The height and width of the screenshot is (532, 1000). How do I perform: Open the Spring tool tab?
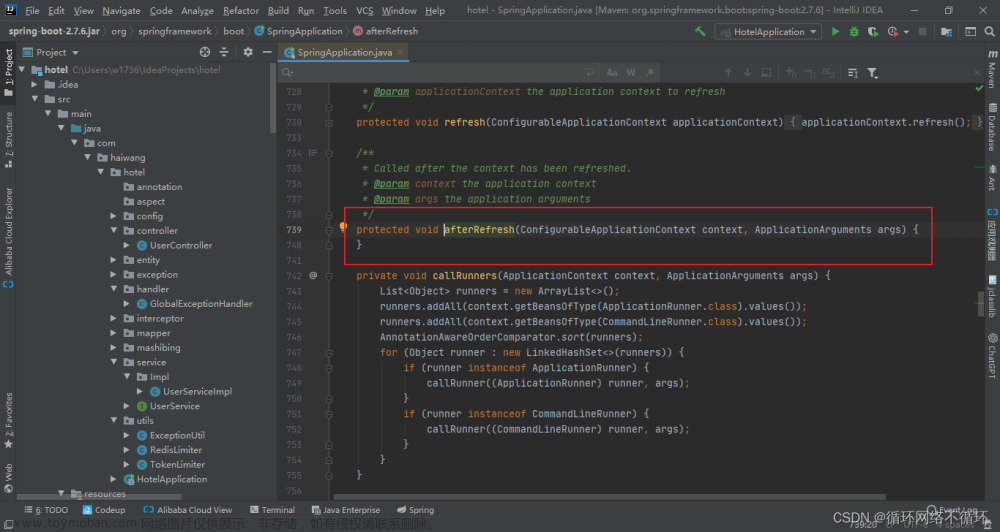(415, 510)
